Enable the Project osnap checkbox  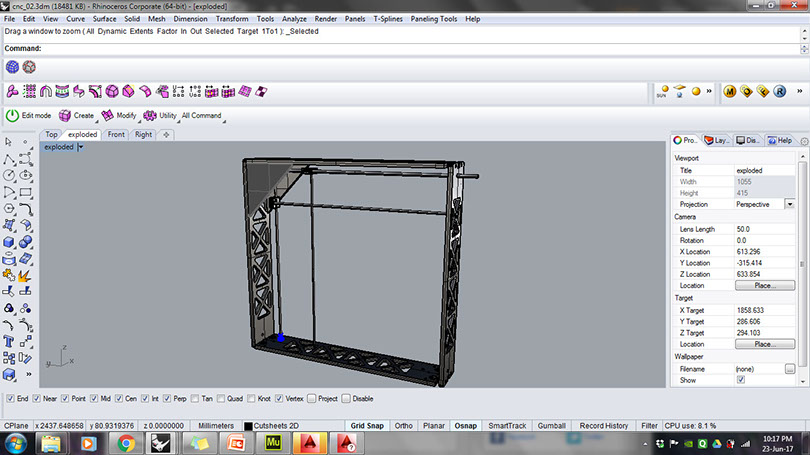[311, 399]
